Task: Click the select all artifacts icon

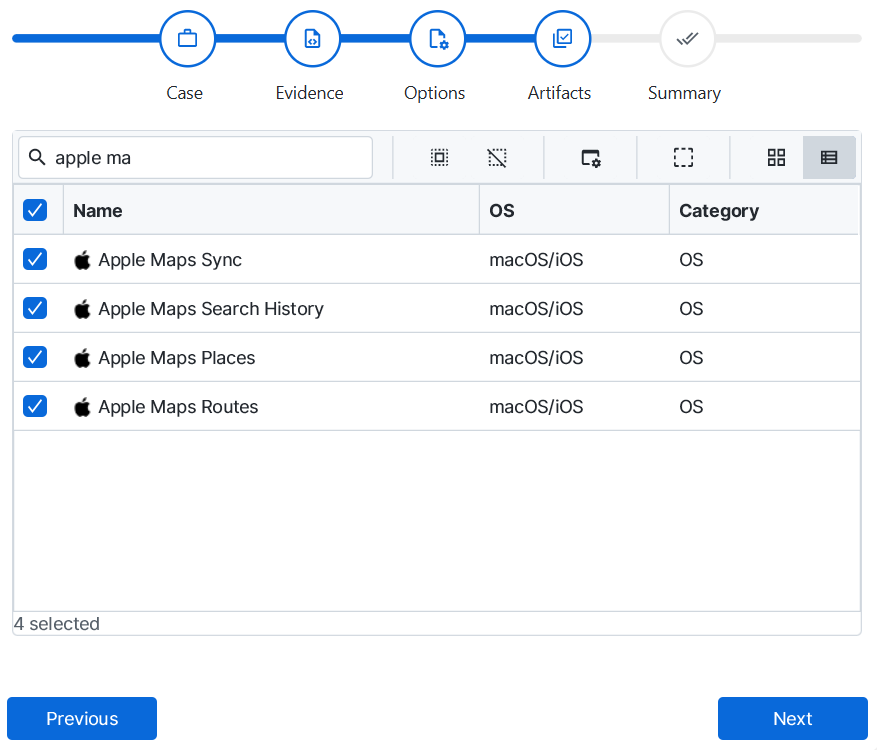Action: tap(439, 157)
